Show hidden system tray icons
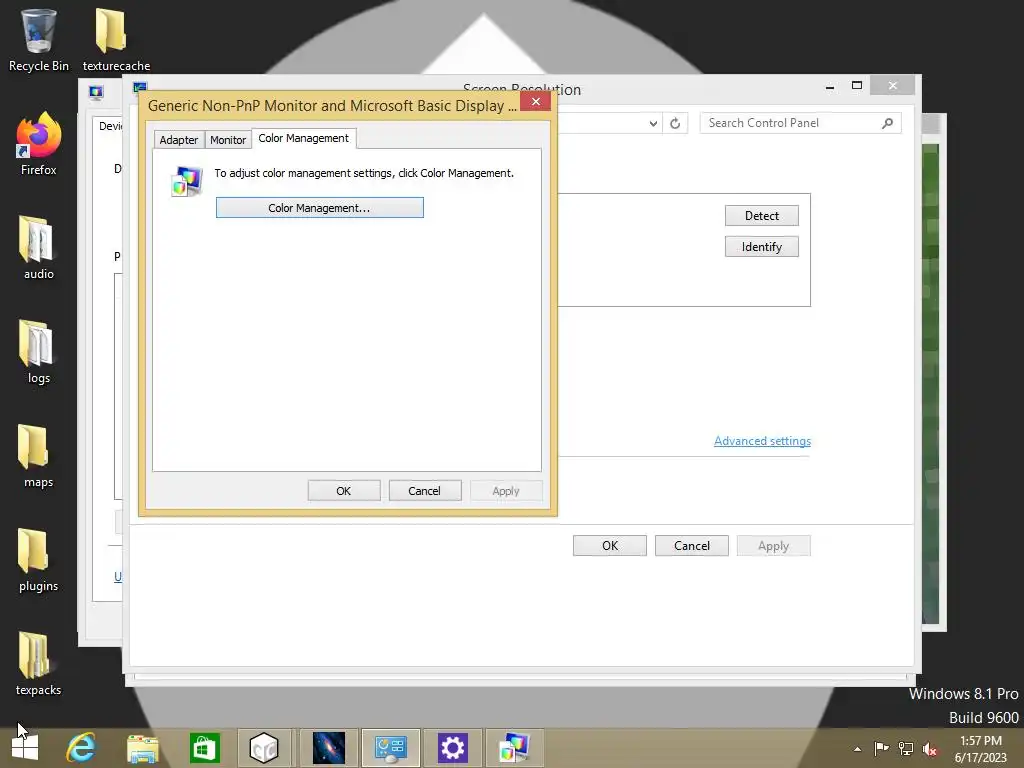 click(x=857, y=749)
